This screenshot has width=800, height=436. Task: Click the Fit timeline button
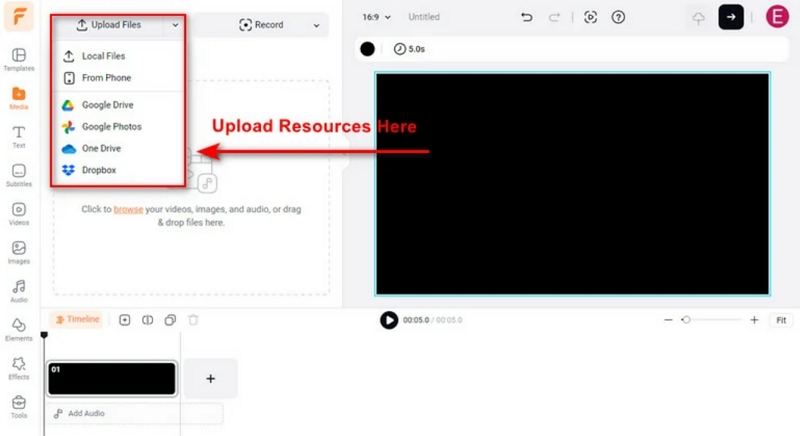[x=781, y=320]
